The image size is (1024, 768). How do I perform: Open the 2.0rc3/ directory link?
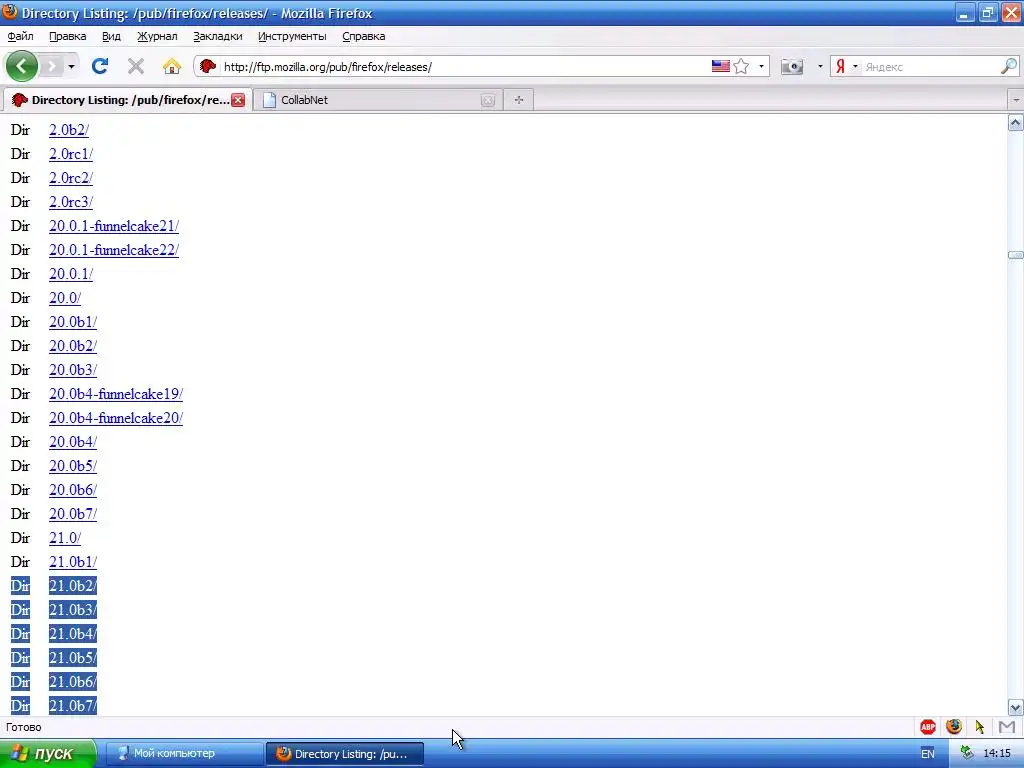pyautogui.click(x=71, y=202)
